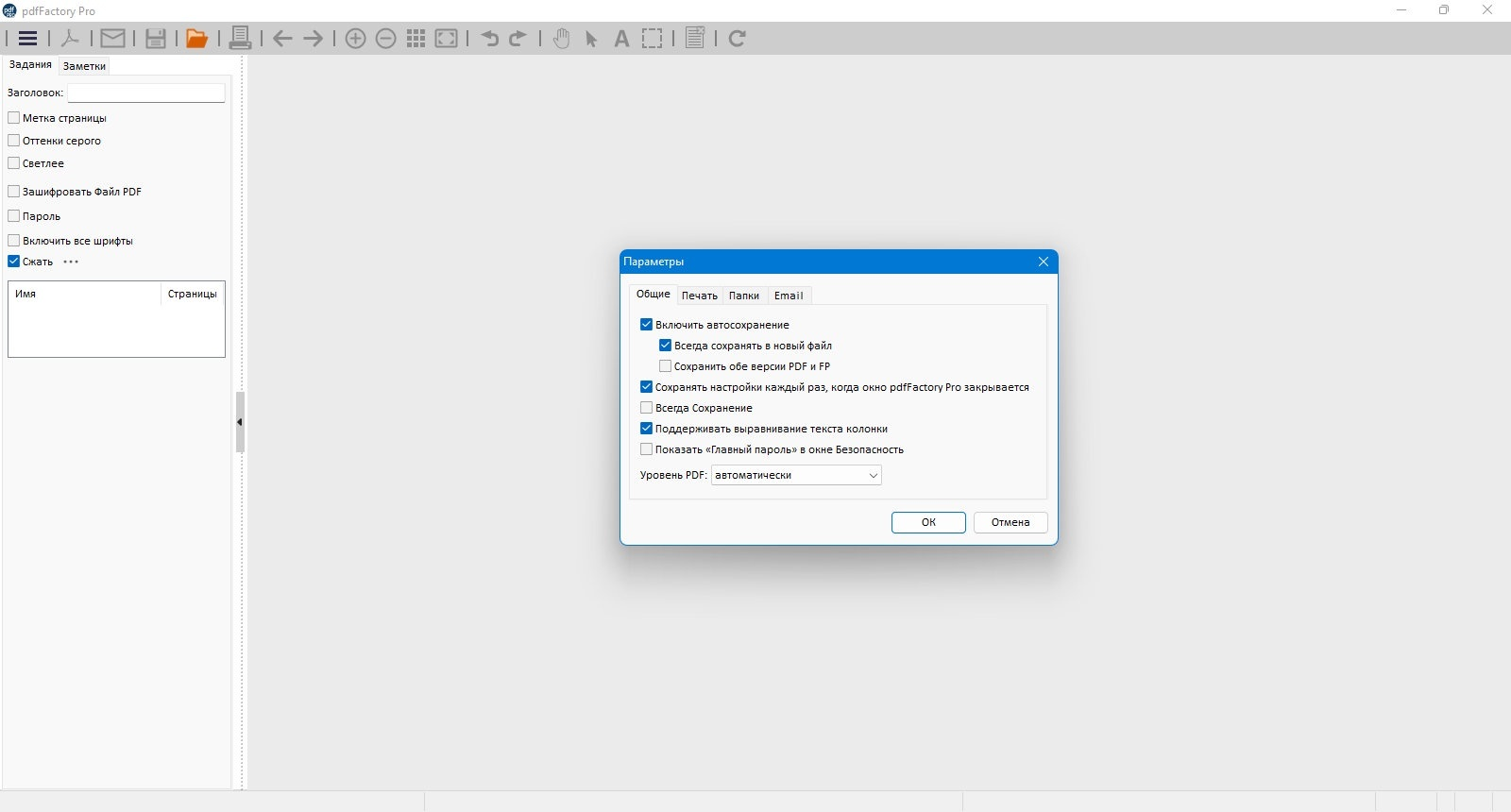Image resolution: width=1511 pixels, height=812 pixels.
Task: Click the orange open folder icon
Action: click(196, 39)
